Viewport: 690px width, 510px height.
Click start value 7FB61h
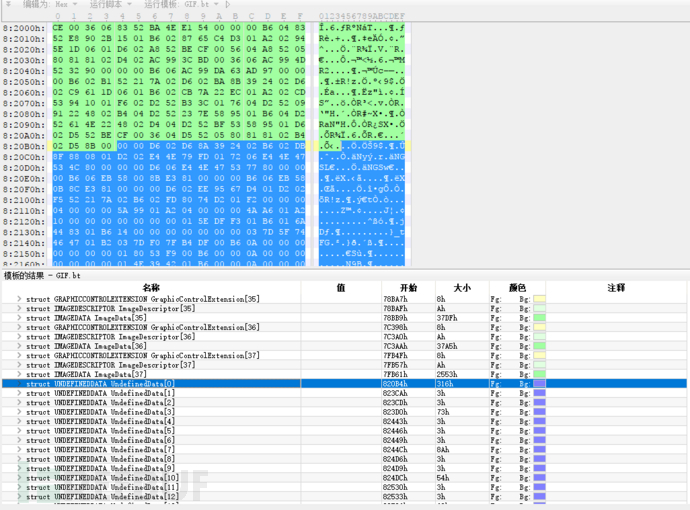(396, 374)
